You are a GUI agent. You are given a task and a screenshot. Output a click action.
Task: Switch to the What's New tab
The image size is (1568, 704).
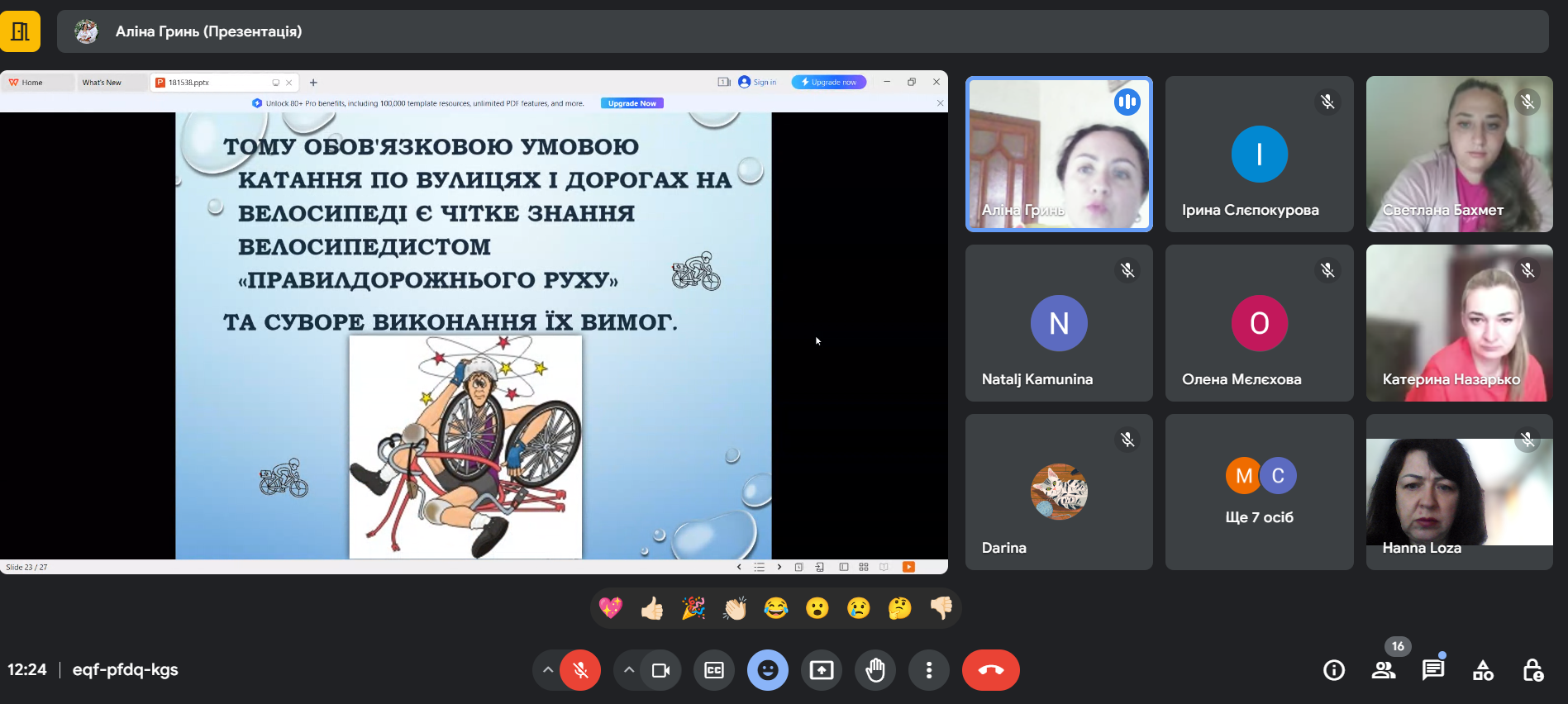(x=102, y=83)
